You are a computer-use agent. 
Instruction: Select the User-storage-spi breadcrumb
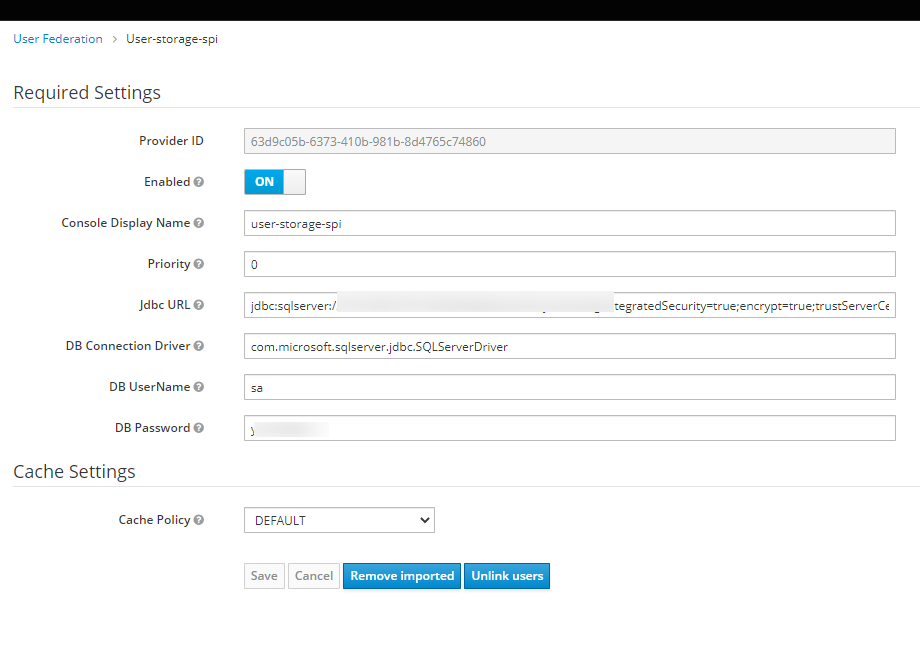tap(171, 38)
